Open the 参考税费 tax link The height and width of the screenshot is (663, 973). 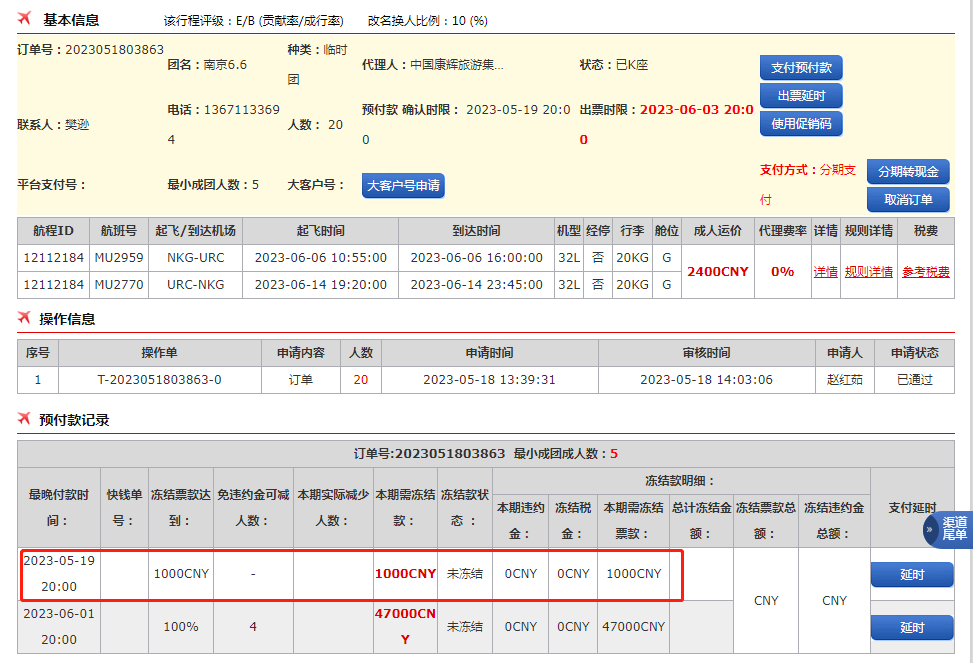point(925,271)
